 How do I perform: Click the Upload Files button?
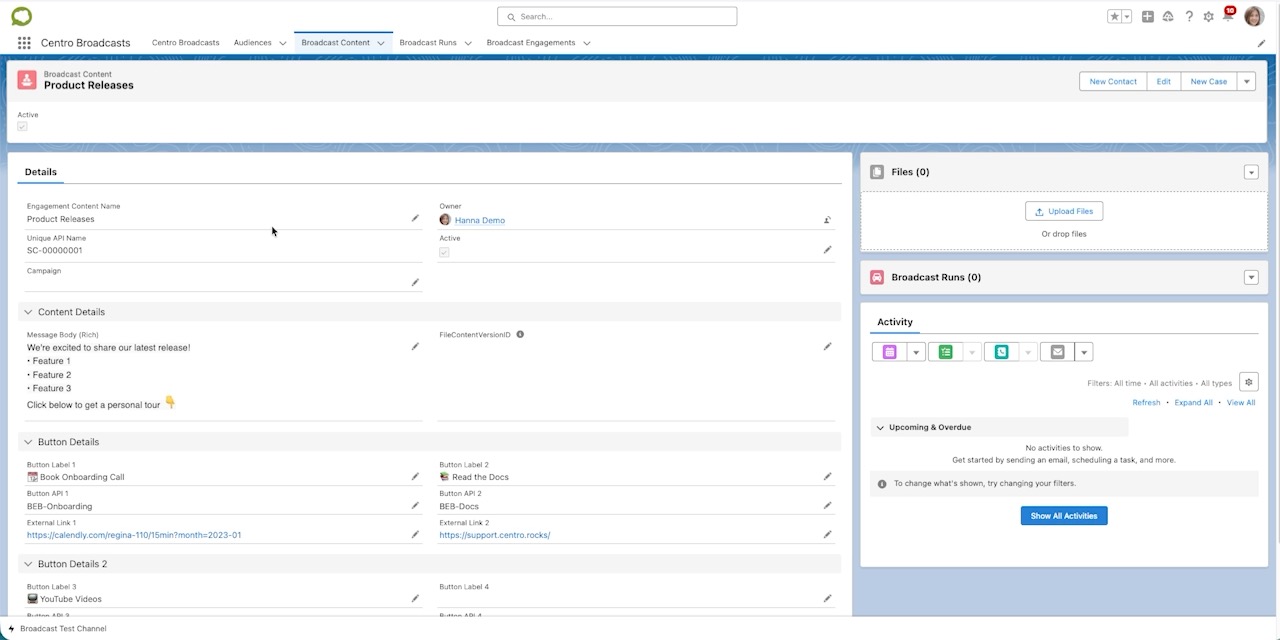coord(1064,211)
